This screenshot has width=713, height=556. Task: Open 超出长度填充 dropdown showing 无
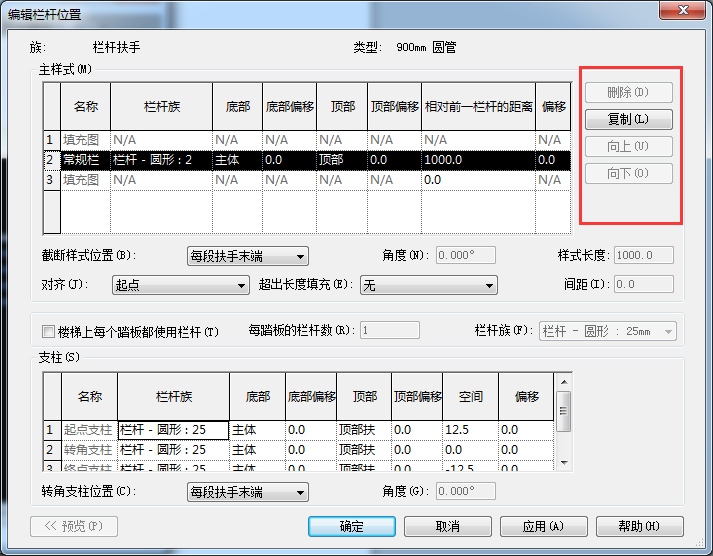click(x=428, y=285)
